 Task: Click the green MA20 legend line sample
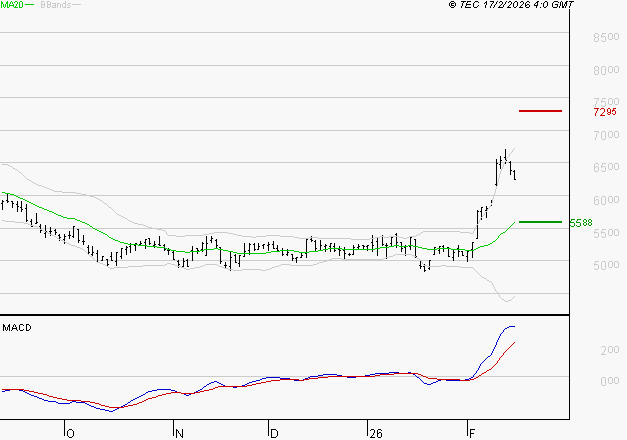30,5
